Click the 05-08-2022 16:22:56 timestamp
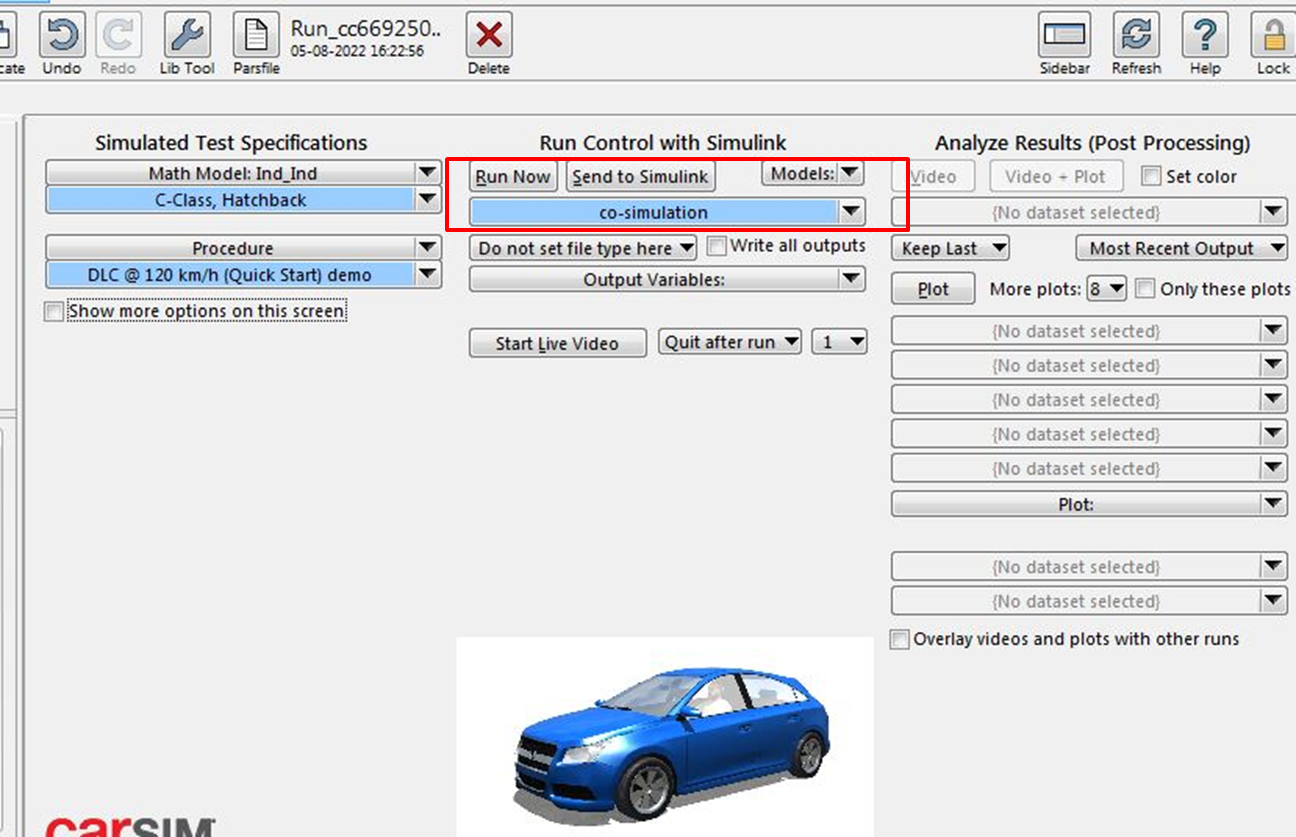Viewport: 1296px width, 837px height. tap(357, 50)
